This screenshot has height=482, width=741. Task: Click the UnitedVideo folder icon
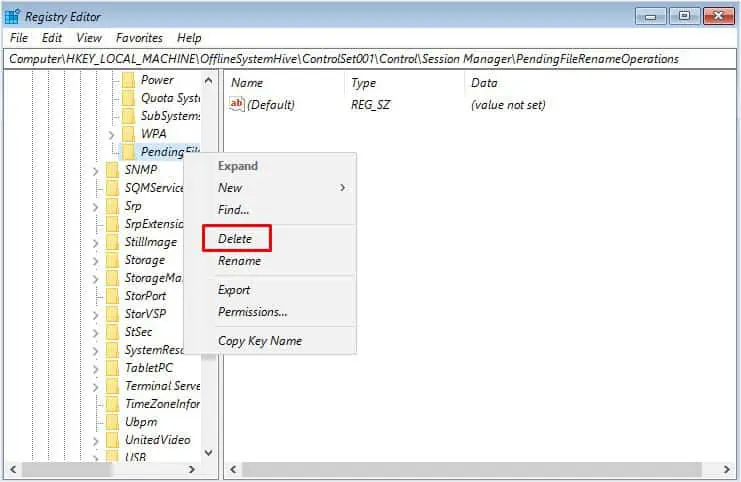[112, 440]
